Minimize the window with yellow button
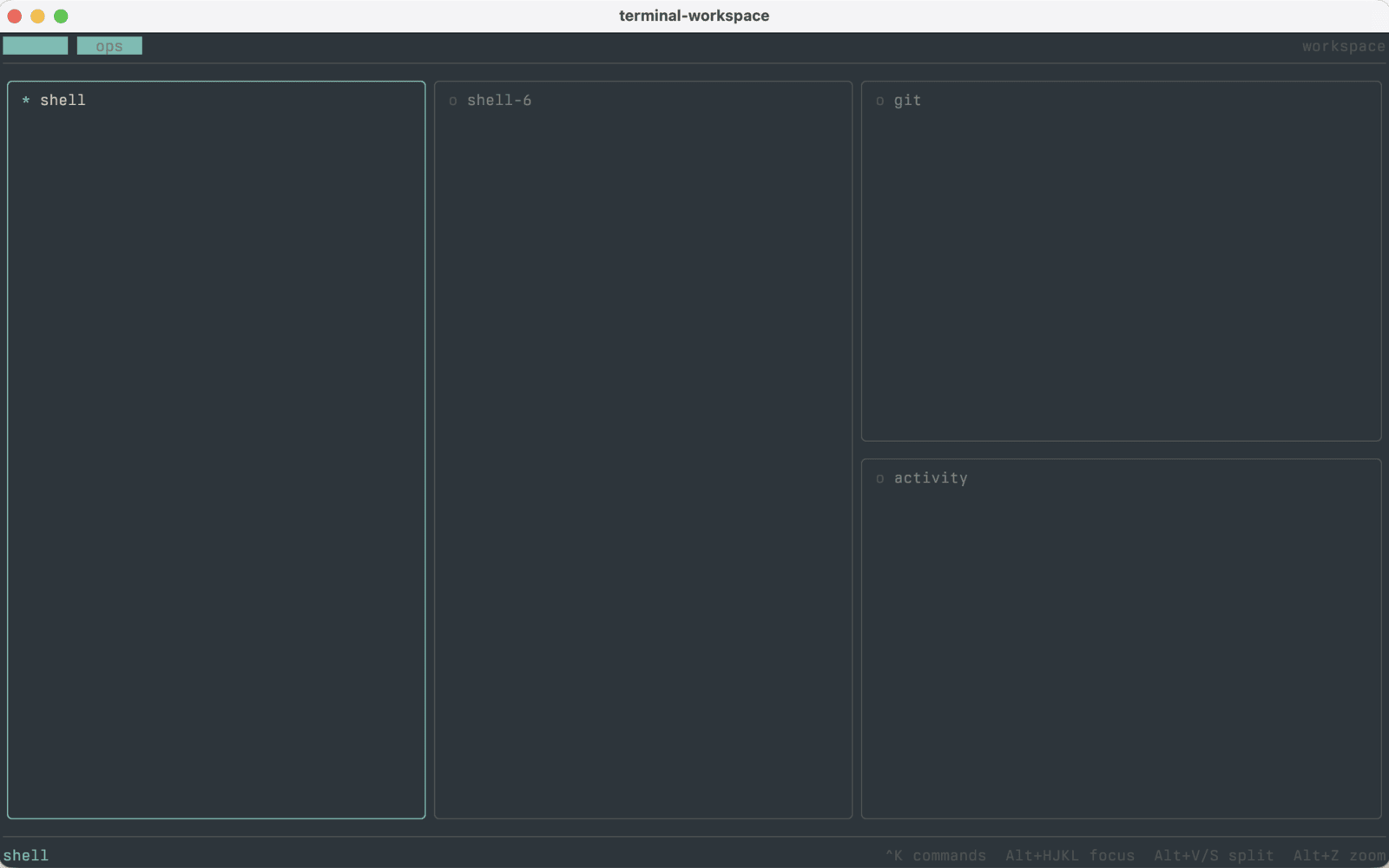The image size is (1389, 868). (37, 16)
